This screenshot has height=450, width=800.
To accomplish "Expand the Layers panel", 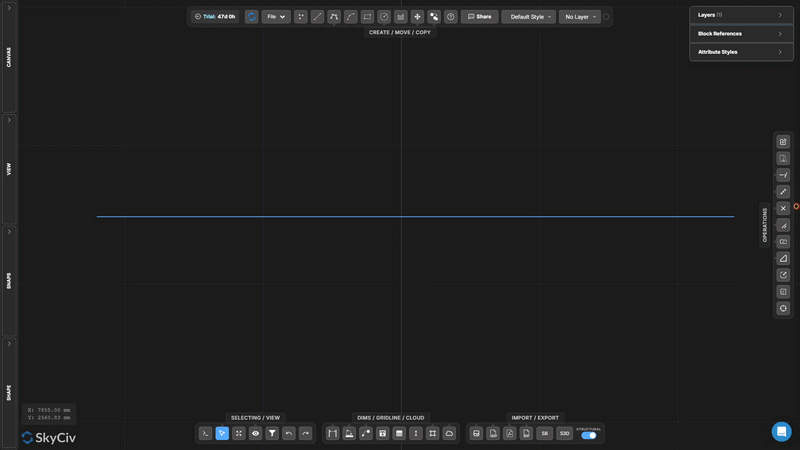I will [741, 15].
